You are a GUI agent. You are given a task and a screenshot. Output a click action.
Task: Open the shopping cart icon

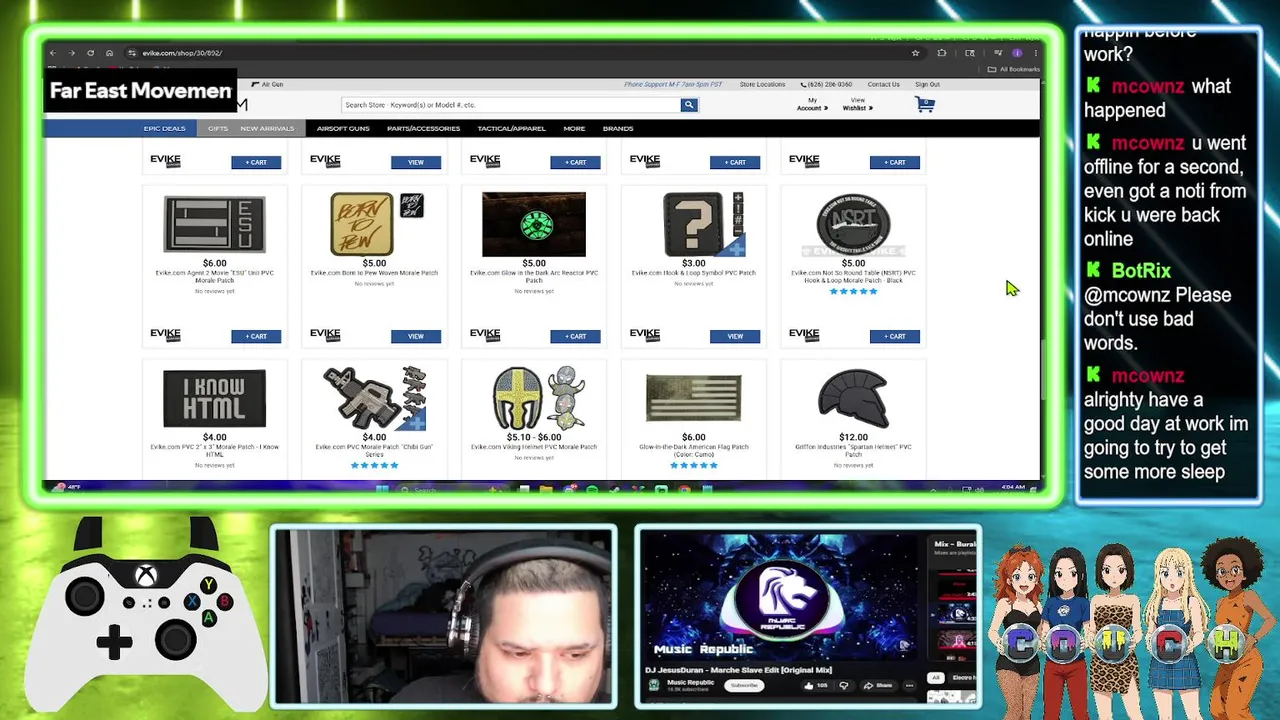pyautogui.click(x=925, y=104)
